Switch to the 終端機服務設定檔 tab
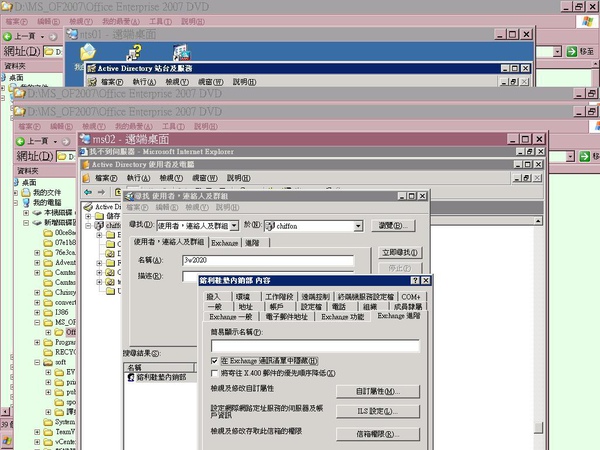Viewport: 600px width, 450px height. coord(365,297)
